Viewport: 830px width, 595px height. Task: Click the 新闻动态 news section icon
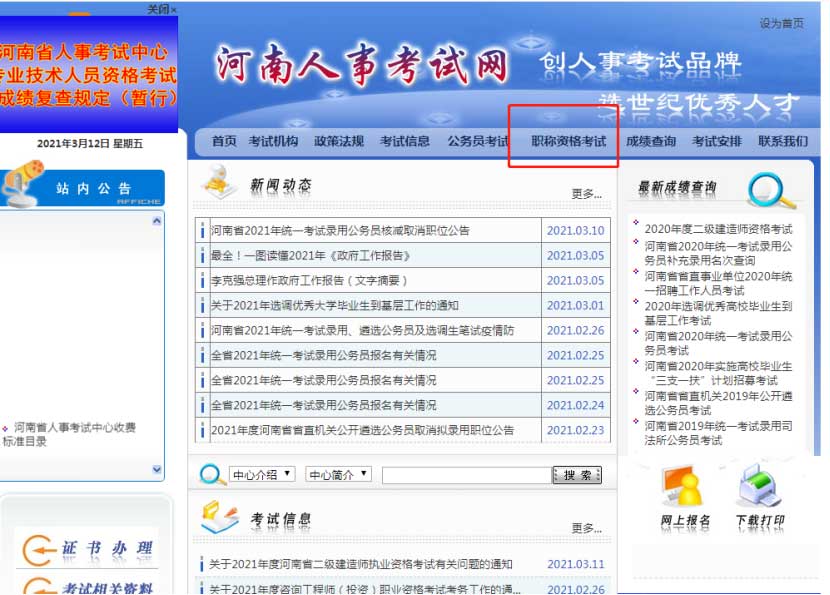pos(219,181)
